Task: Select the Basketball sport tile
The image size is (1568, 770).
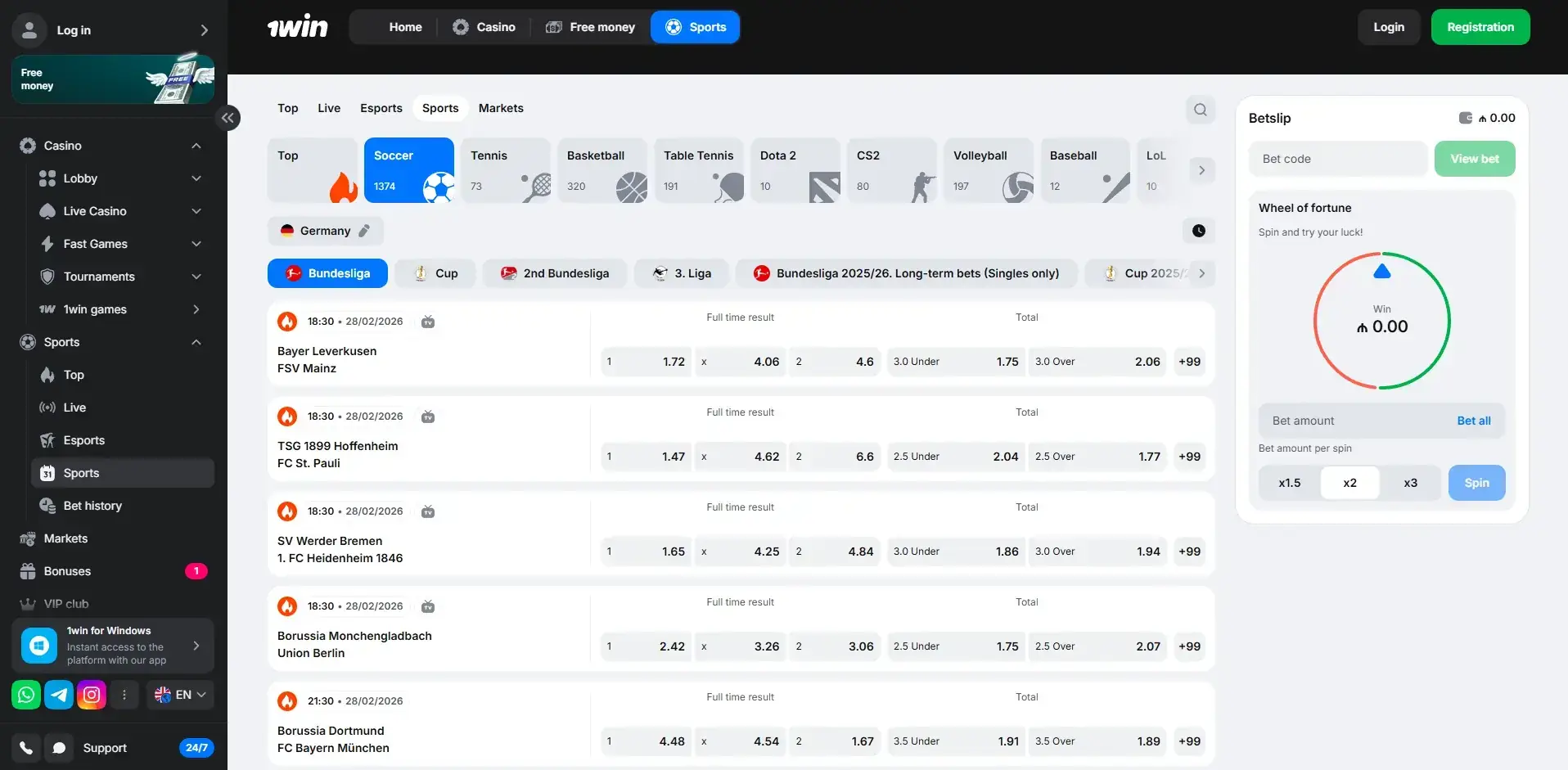Action: pos(602,170)
